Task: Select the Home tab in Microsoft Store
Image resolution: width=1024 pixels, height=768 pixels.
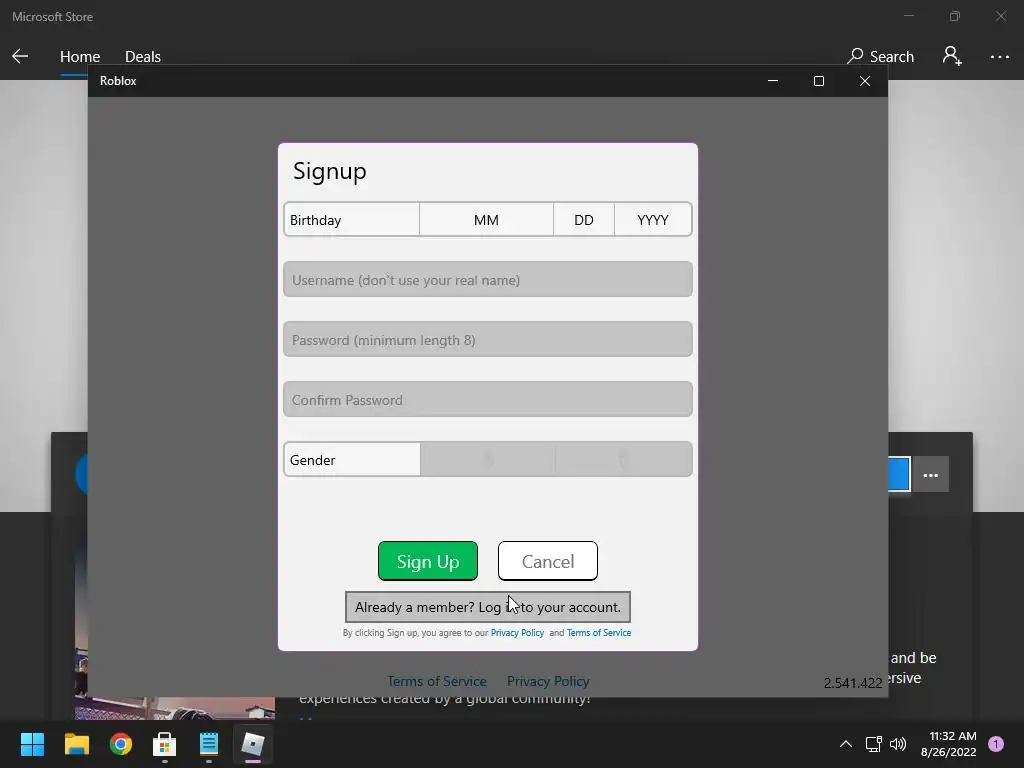Action: [80, 57]
